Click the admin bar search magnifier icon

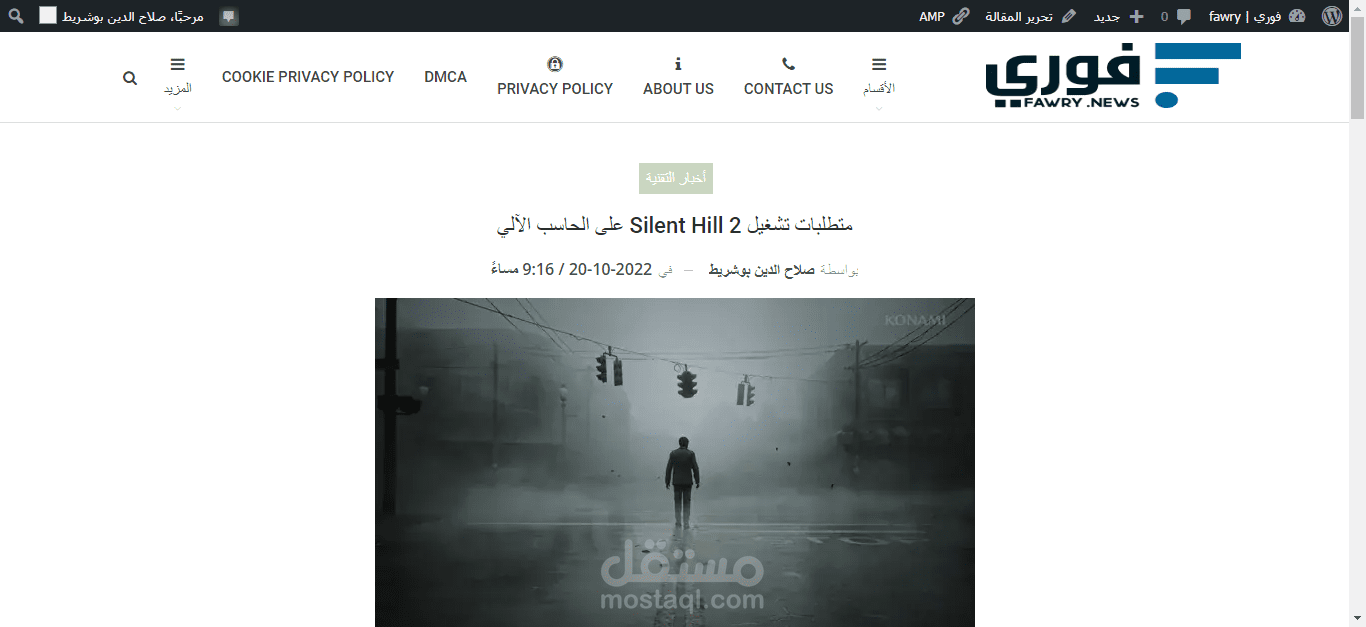click(x=16, y=16)
